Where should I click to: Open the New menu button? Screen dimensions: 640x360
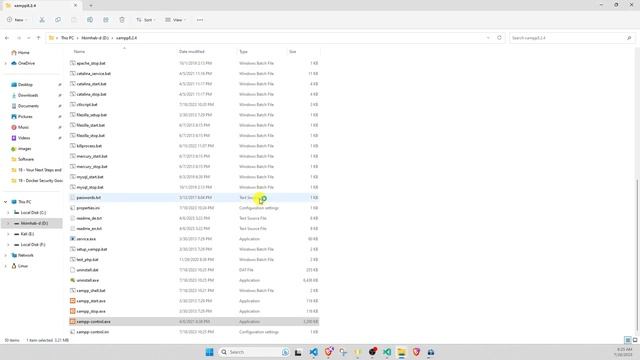tap(17, 20)
